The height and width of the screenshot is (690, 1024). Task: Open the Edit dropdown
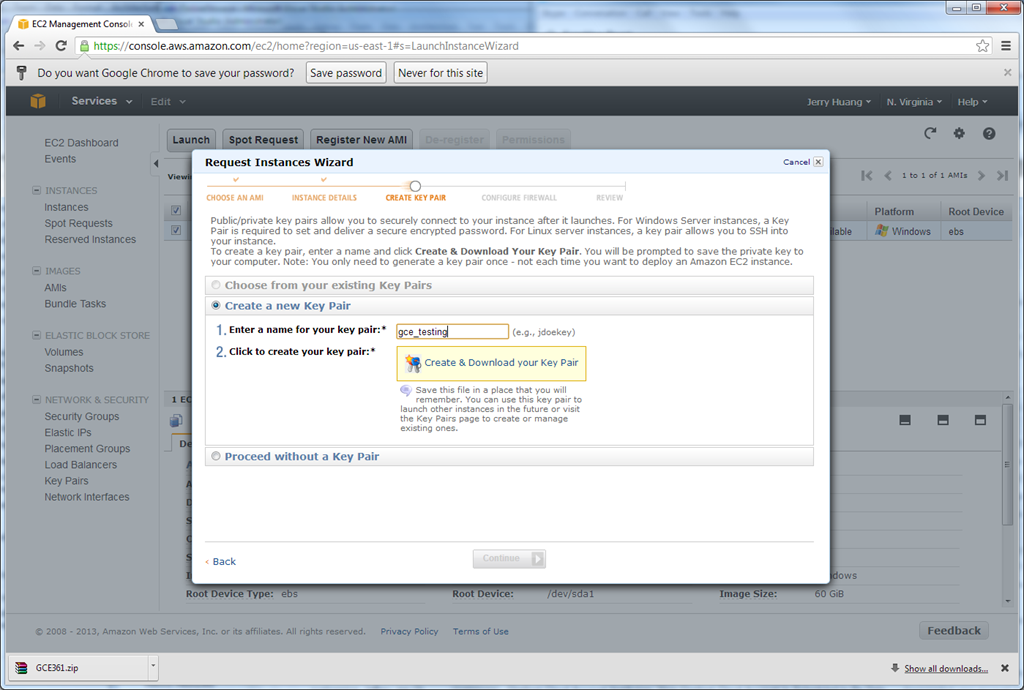pos(168,102)
